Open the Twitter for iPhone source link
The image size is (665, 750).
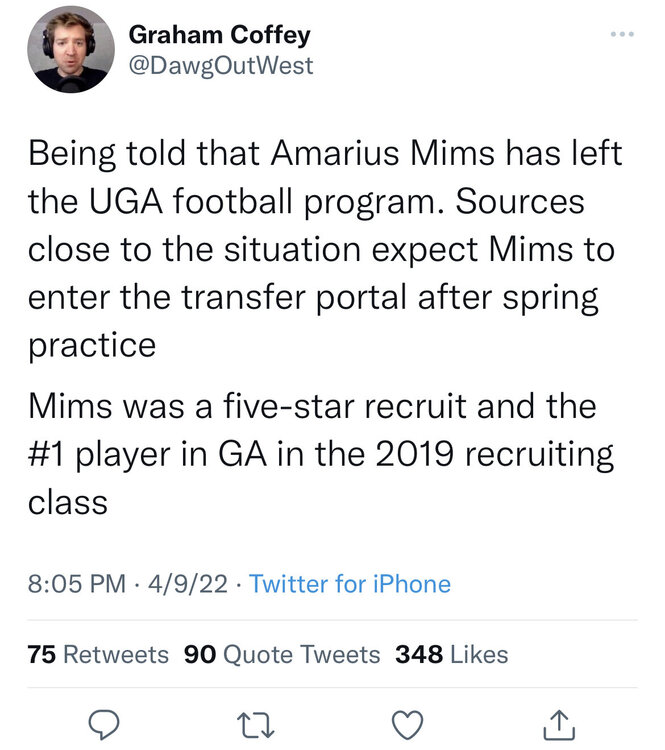click(349, 583)
